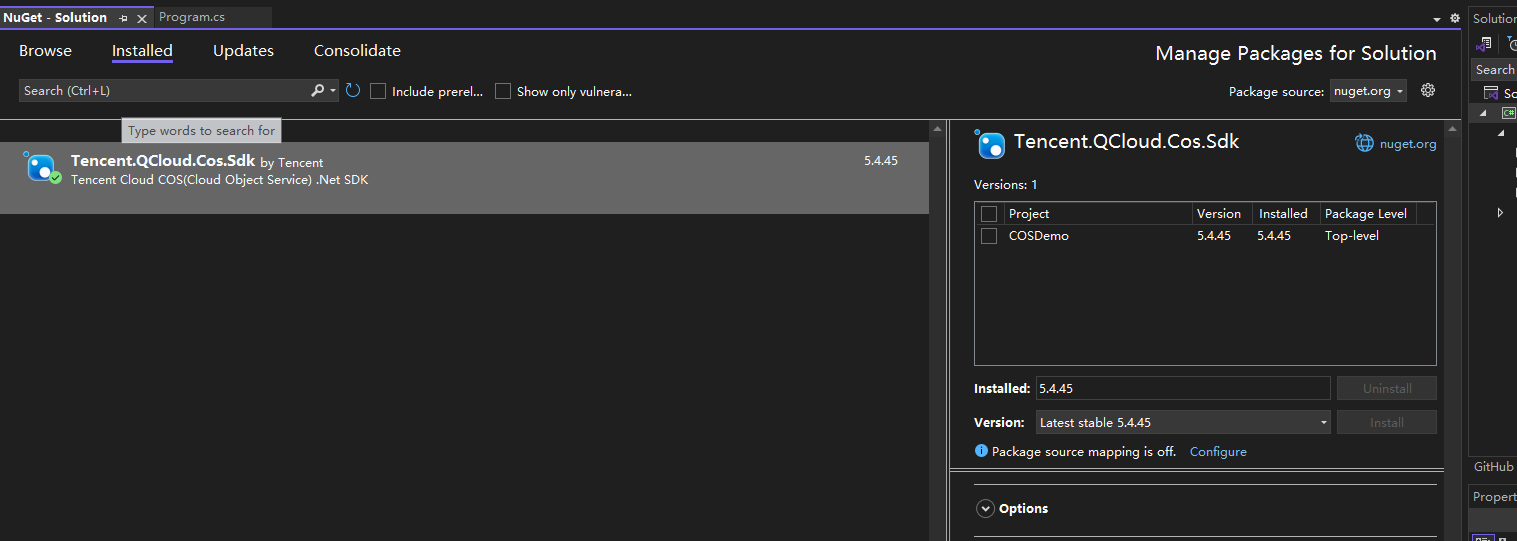
Task: Collapse the C# project node in Solution Explorer
Action: [1483, 113]
